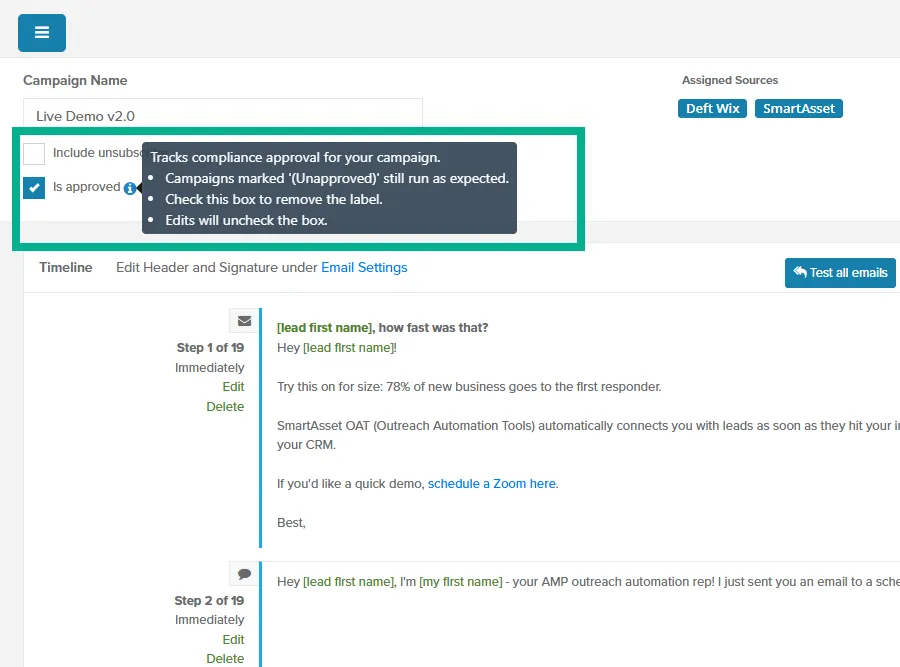This screenshot has height=667, width=900.
Task: Click the Step 2 message text
Action: [x=588, y=582]
